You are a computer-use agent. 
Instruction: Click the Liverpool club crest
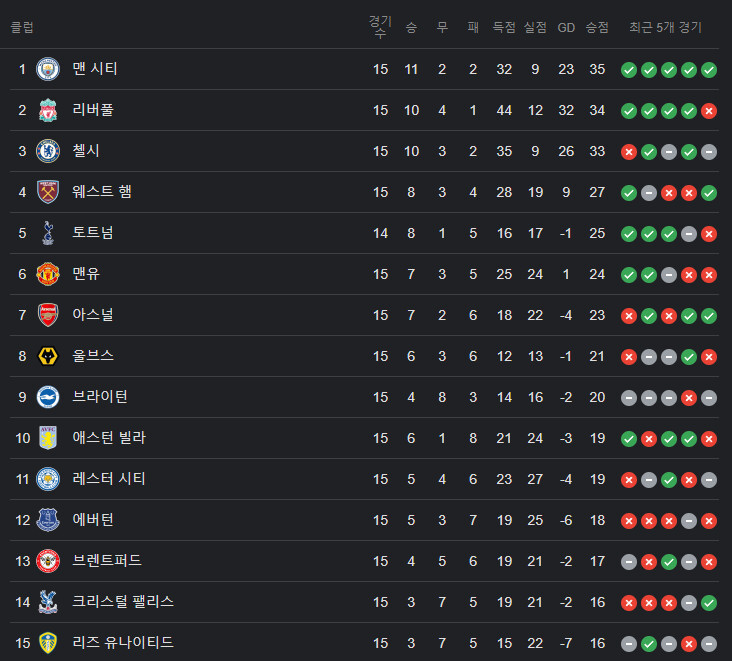(48, 110)
